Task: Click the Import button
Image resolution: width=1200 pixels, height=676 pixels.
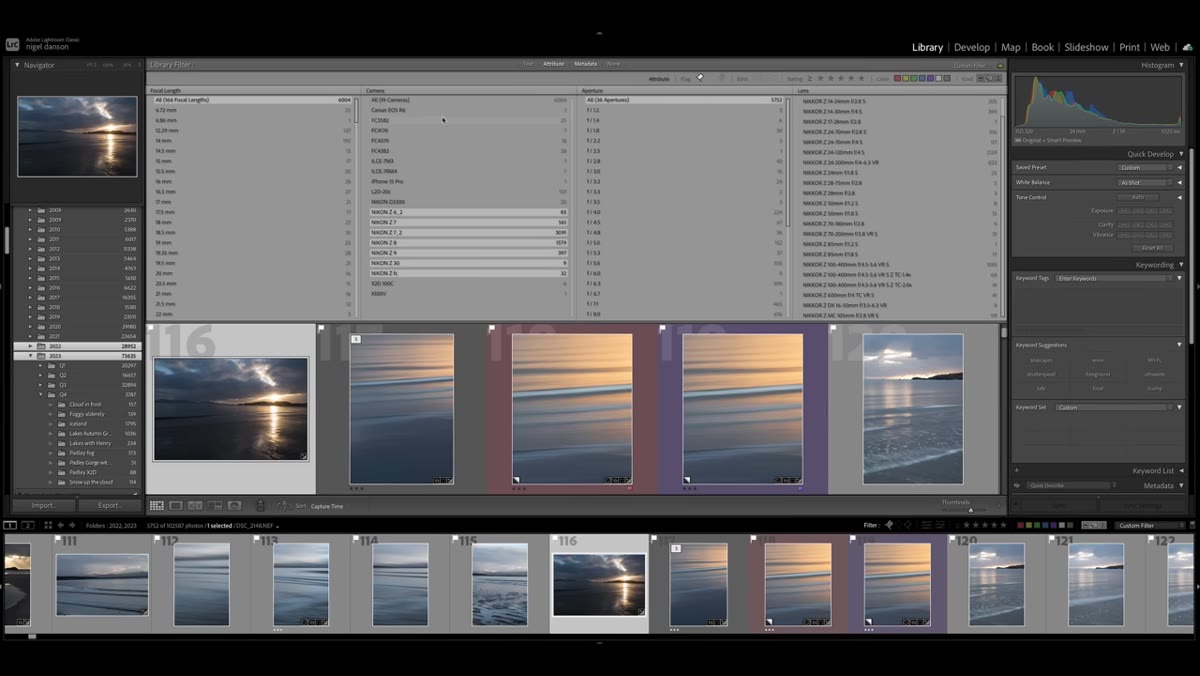Action: pyautogui.click(x=44, y=506)
